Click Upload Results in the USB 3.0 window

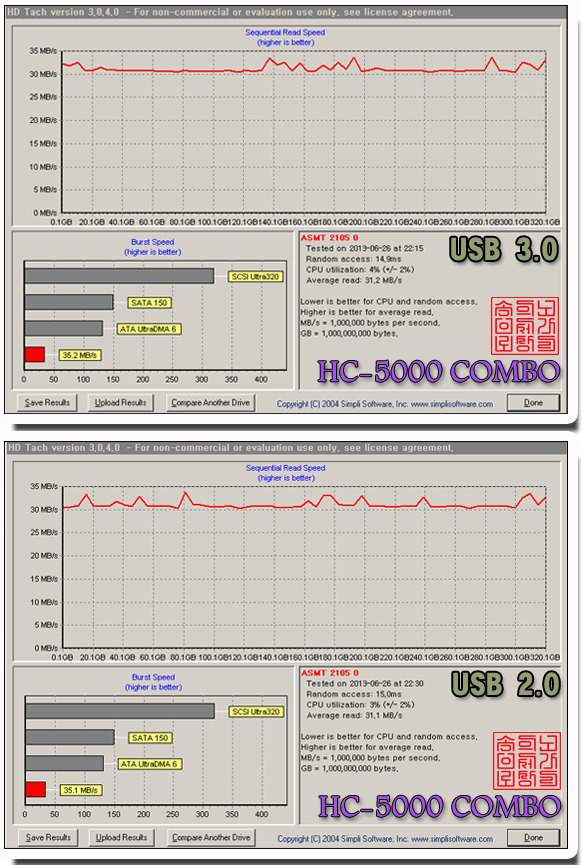pos(120,403)
